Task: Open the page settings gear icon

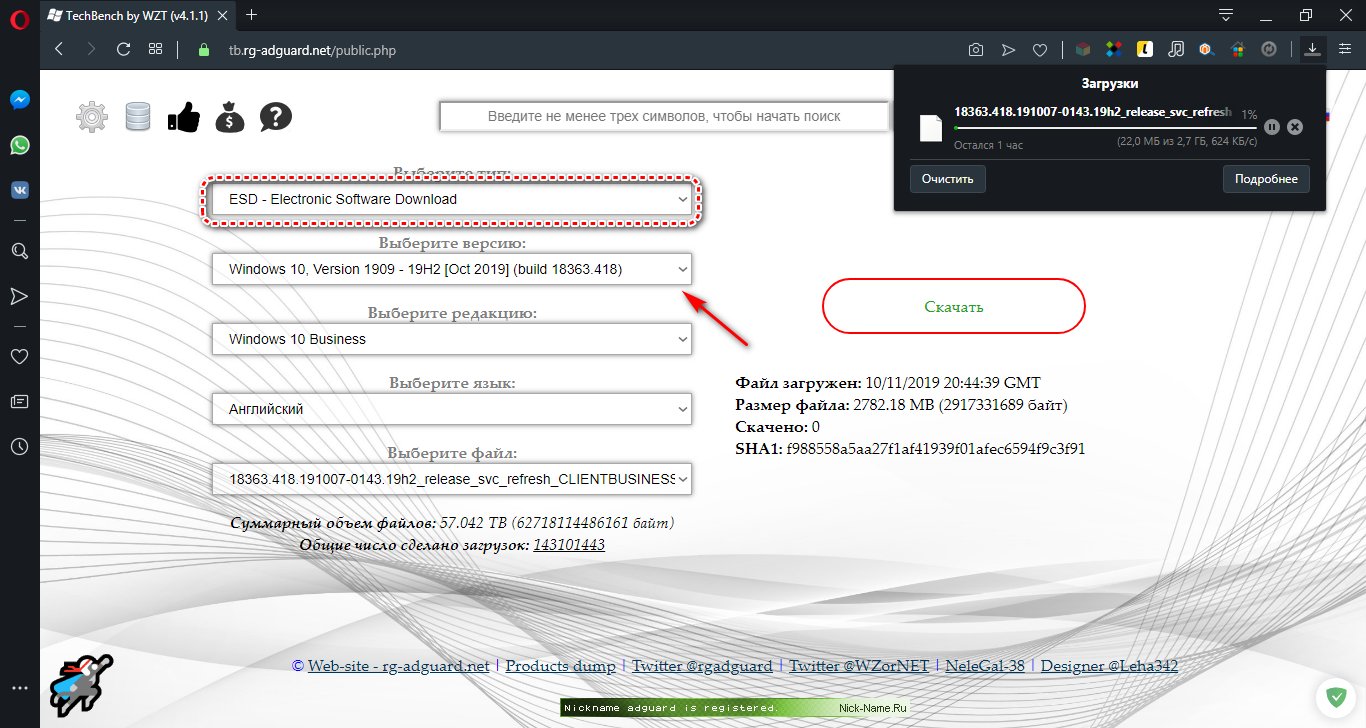Action: (x=92, y=117)
